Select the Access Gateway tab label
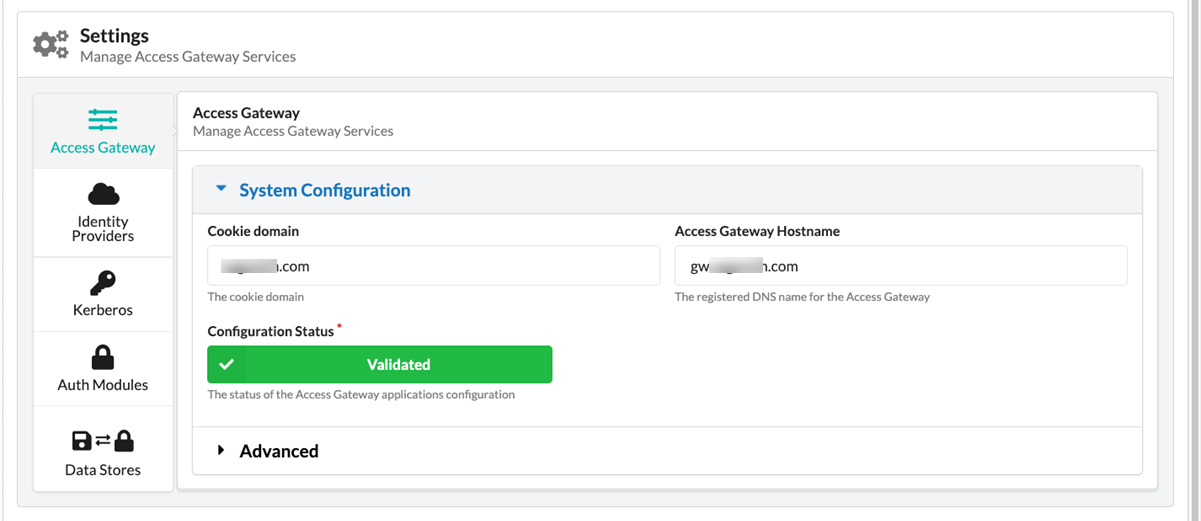The width and height of the screenshot is (1201, 521). pyautogui.click(x=103, y=148)
